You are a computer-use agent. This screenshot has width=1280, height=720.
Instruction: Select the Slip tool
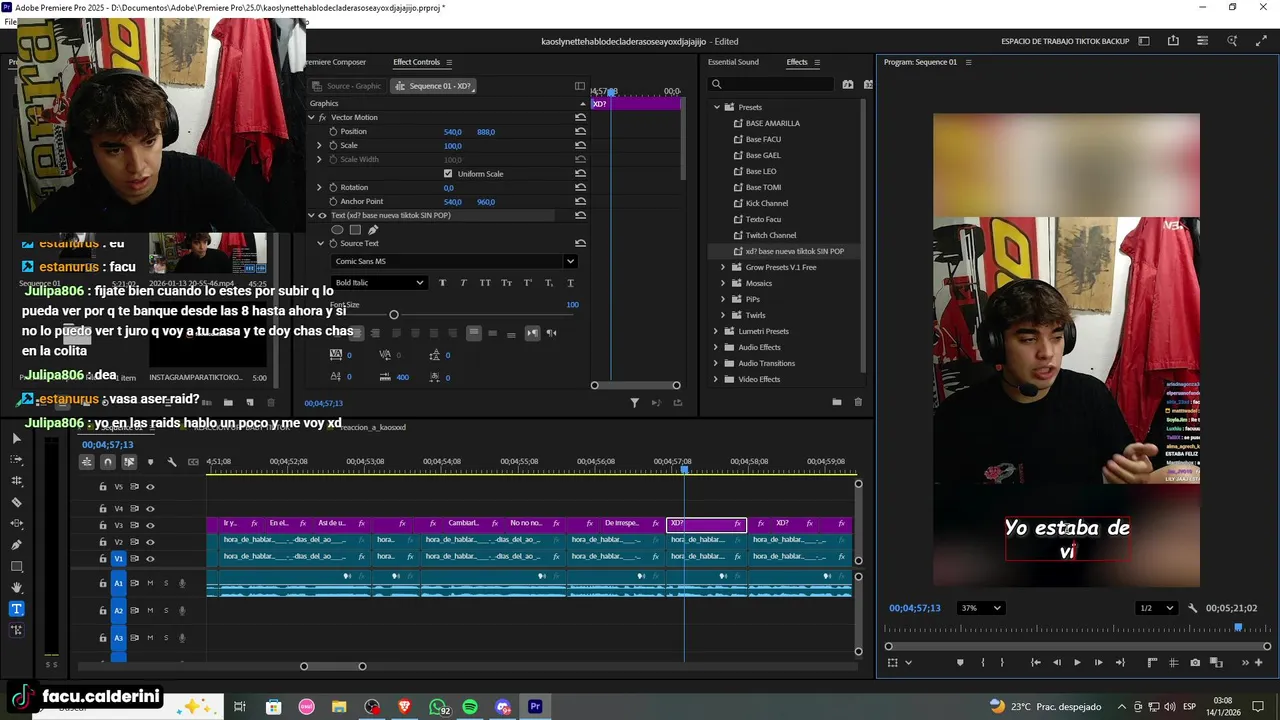16,524
